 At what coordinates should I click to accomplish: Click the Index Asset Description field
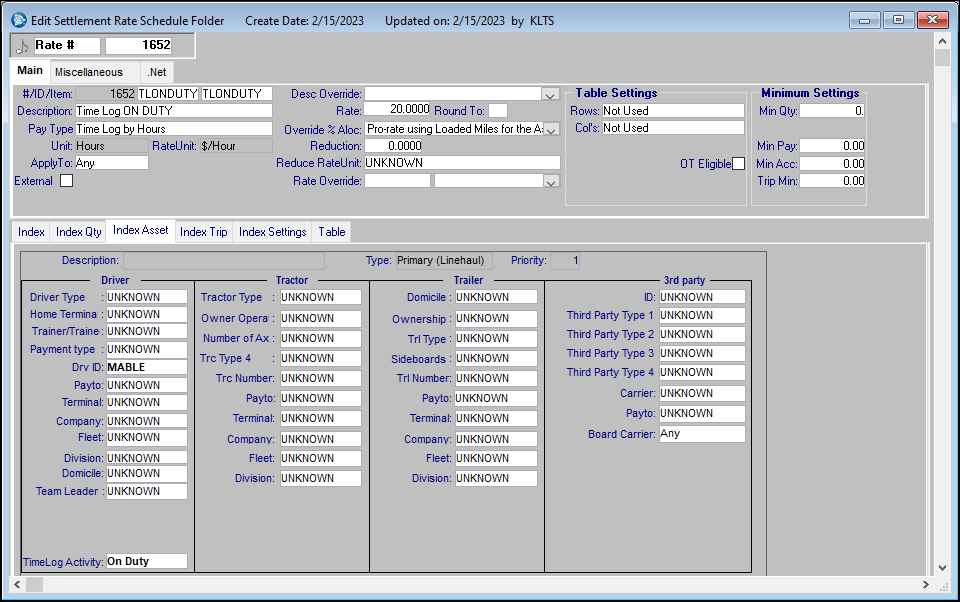224,260
